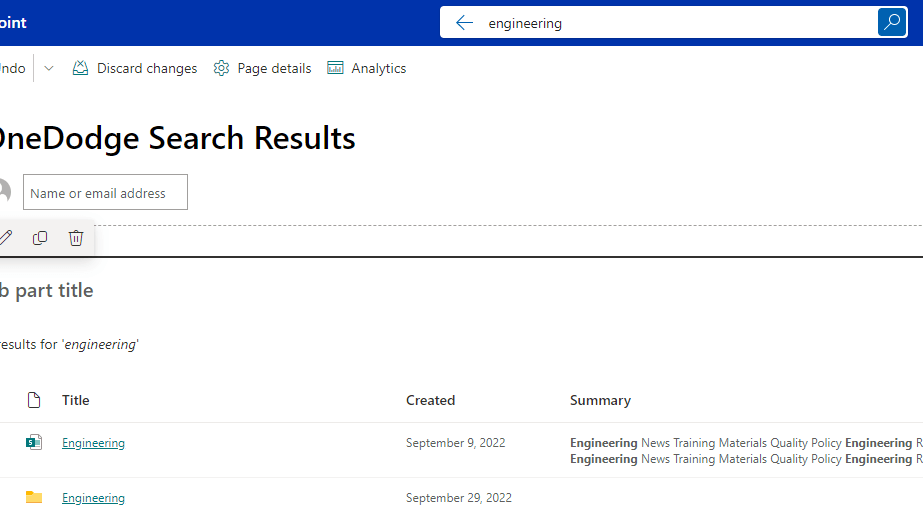Click the magnifier search button
This screenshot has height=515, width=923.
pos(891,22)
